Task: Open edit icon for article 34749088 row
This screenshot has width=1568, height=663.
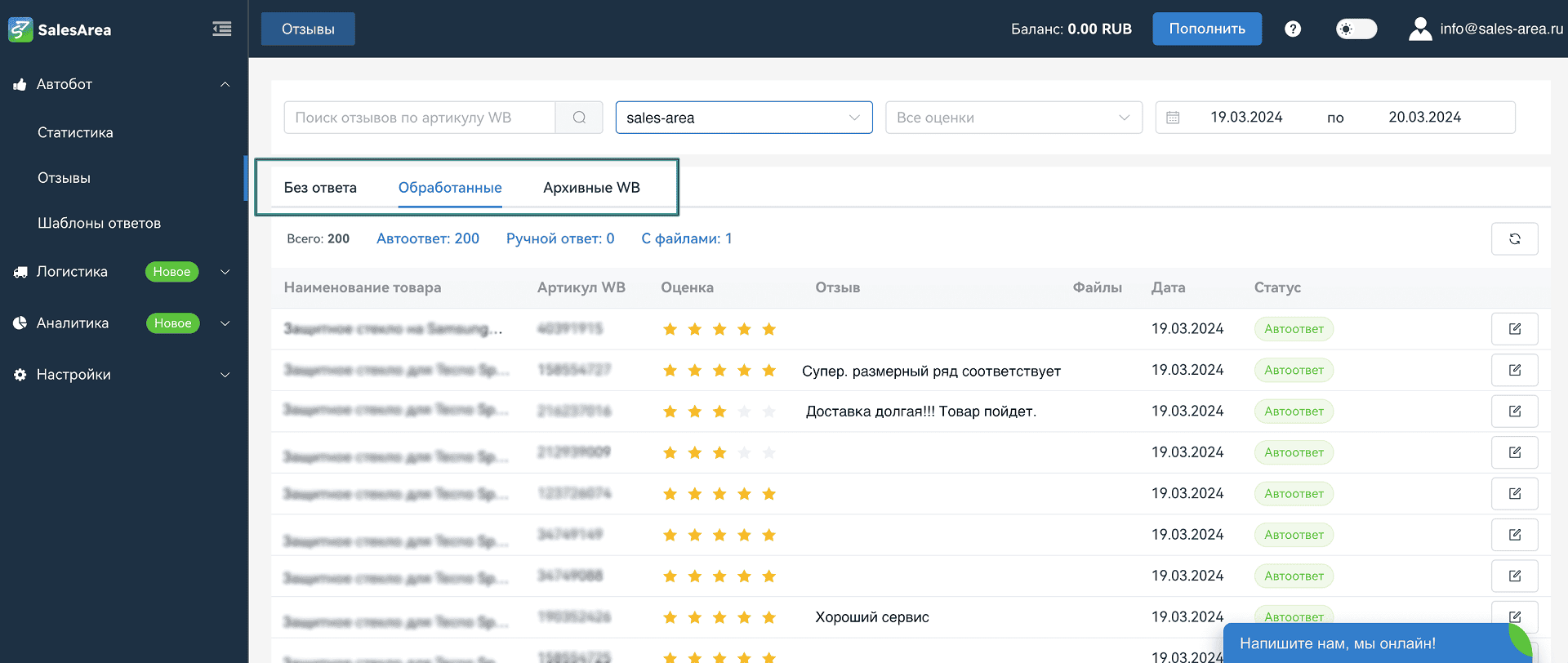Action: point(1515,576)
